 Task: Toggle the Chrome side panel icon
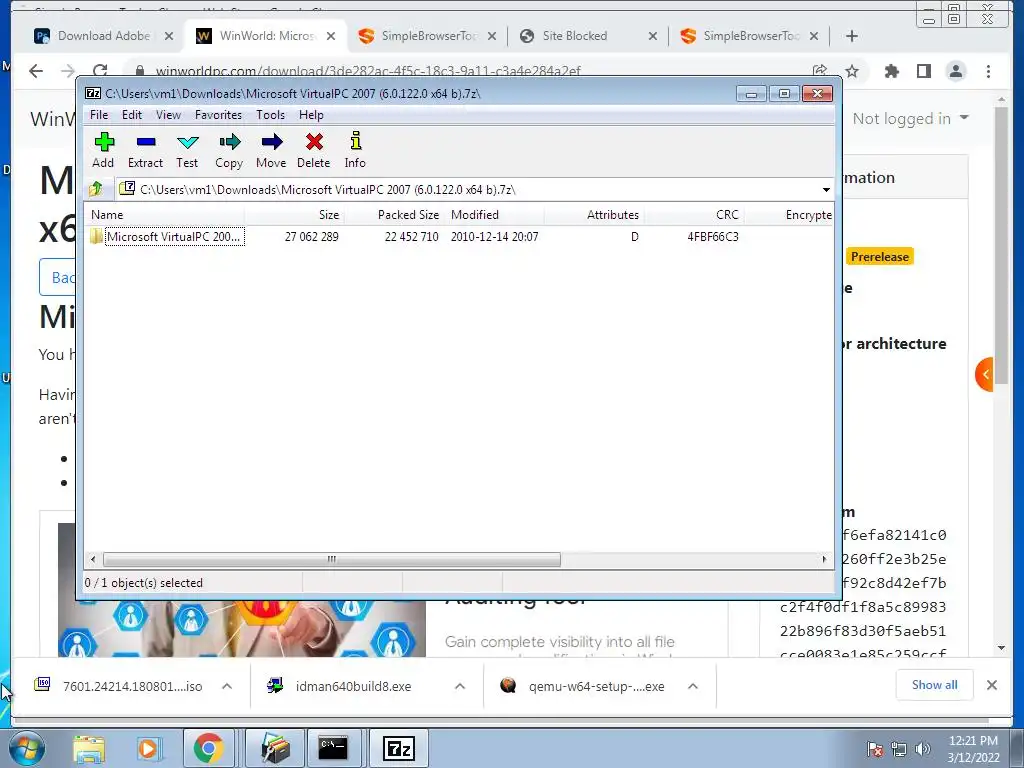point(923,71)
